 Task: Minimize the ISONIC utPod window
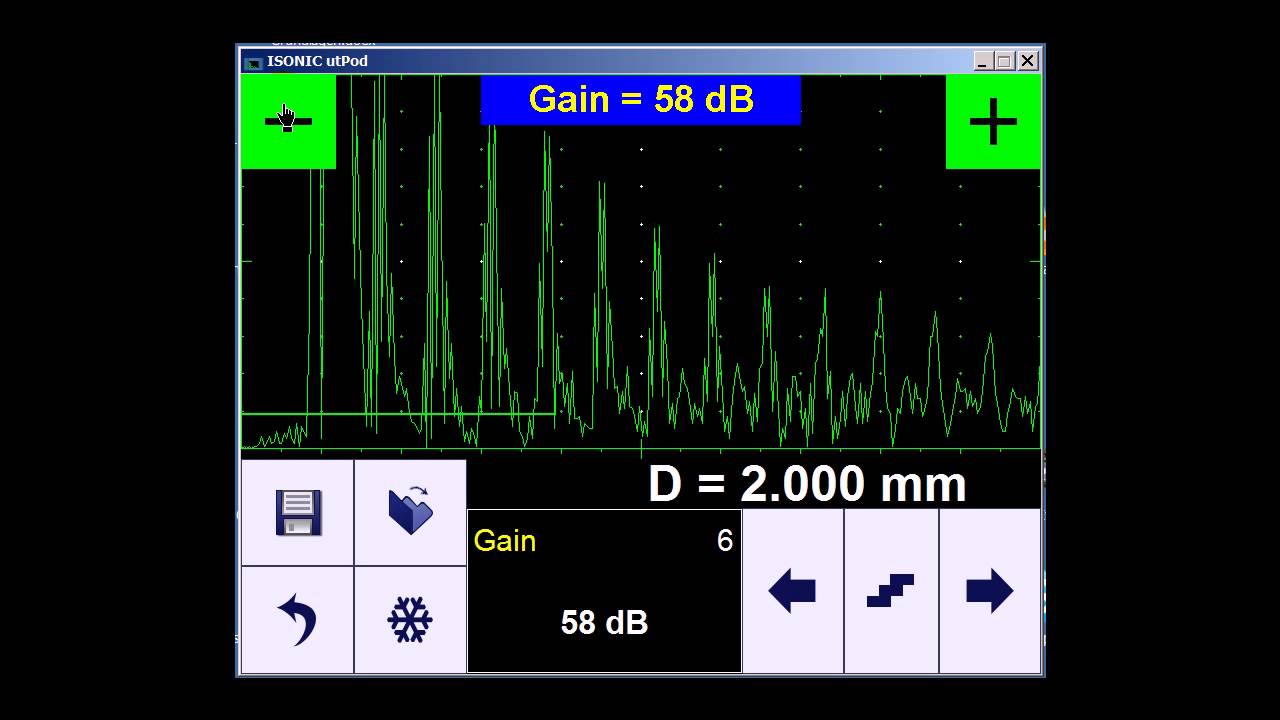click(x=984, y=61)
